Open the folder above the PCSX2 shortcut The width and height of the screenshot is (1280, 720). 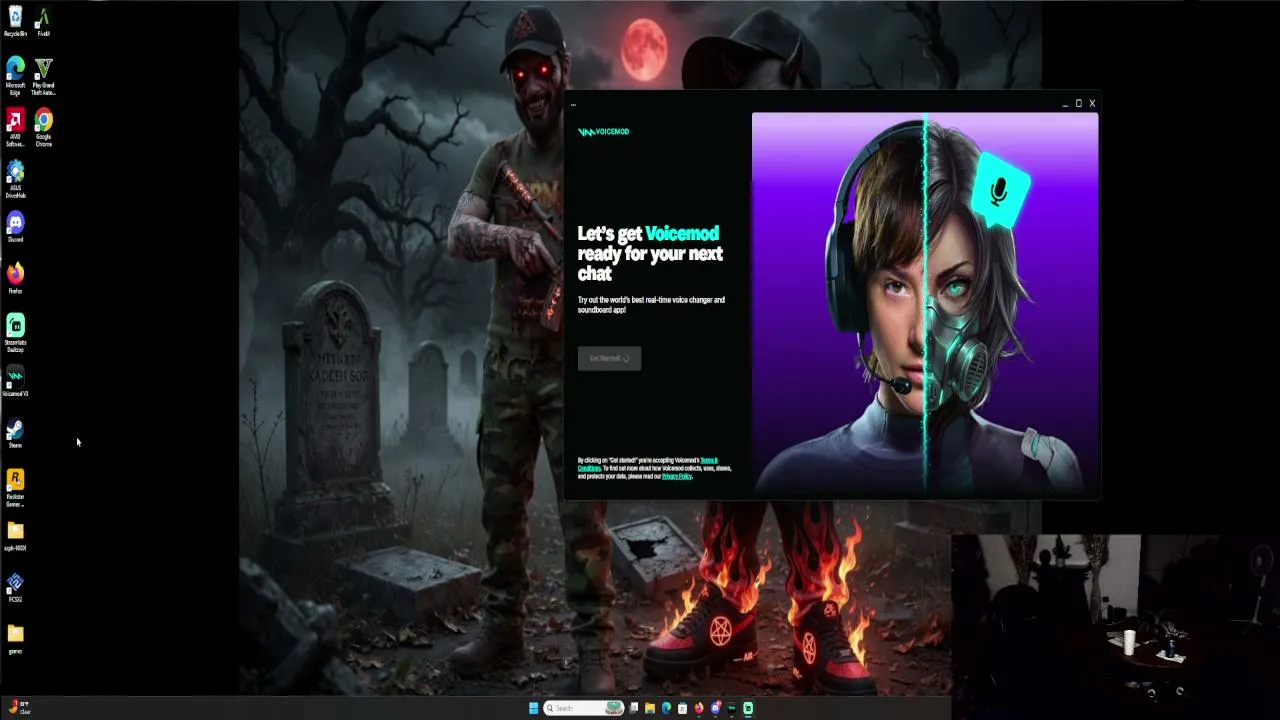[x=15, y=536]
